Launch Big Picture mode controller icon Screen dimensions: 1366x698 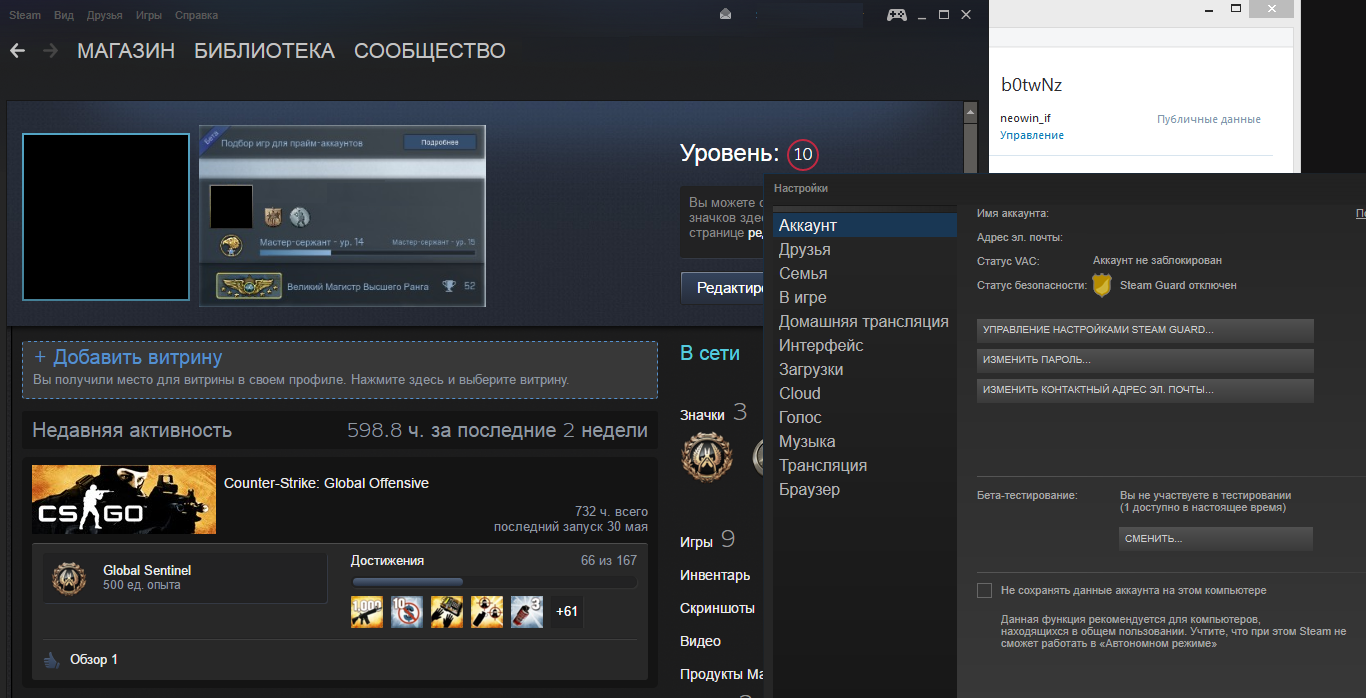pyautogui.click(x=897, y=15)
